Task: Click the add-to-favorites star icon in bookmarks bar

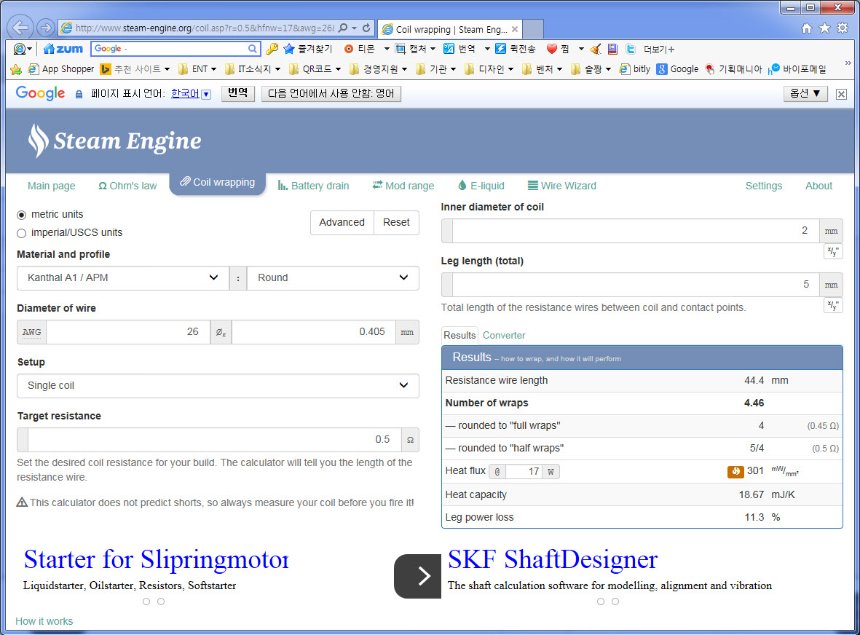Action: point(16,69)
